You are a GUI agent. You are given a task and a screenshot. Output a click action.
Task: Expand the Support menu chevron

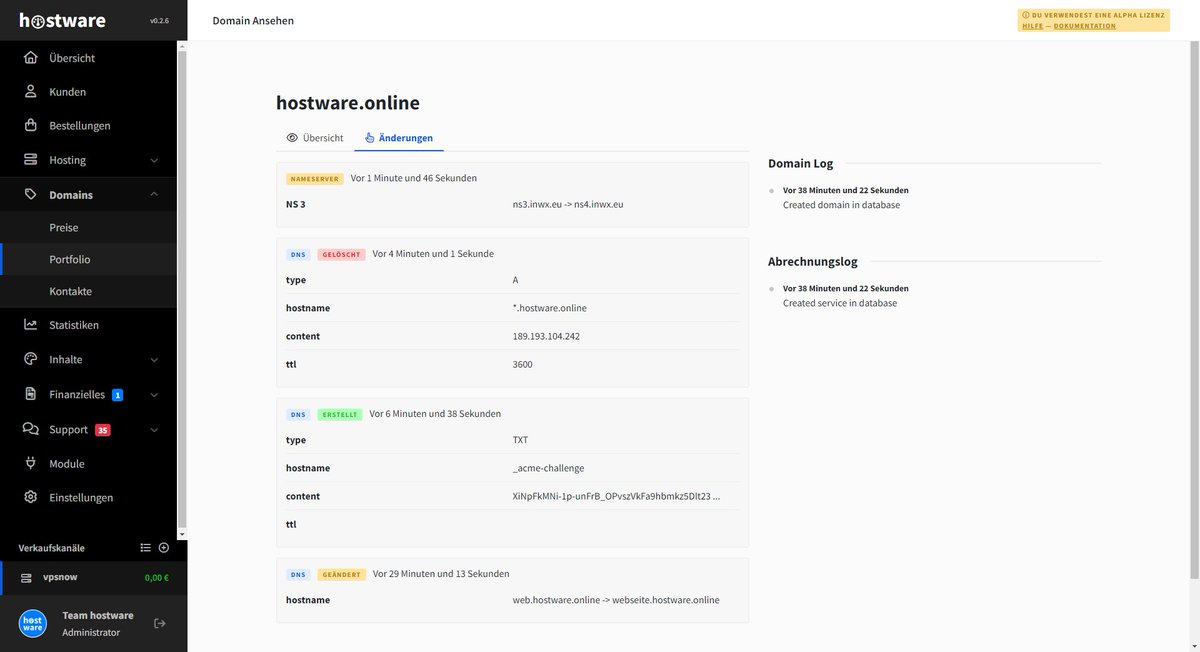pyautogui.click(x=154, y=430)
